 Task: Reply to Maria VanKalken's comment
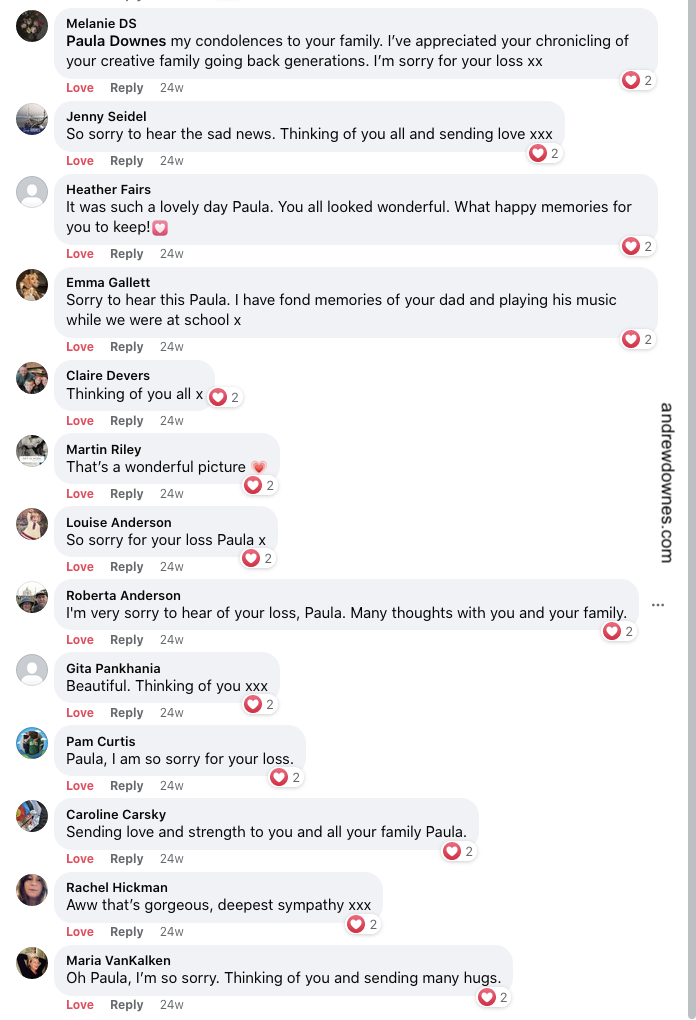pos(126,1004)
